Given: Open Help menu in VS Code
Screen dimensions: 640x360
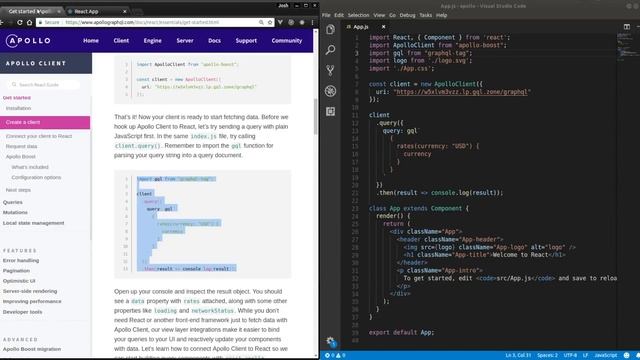Looking at the screenshot, I should 441,15.
